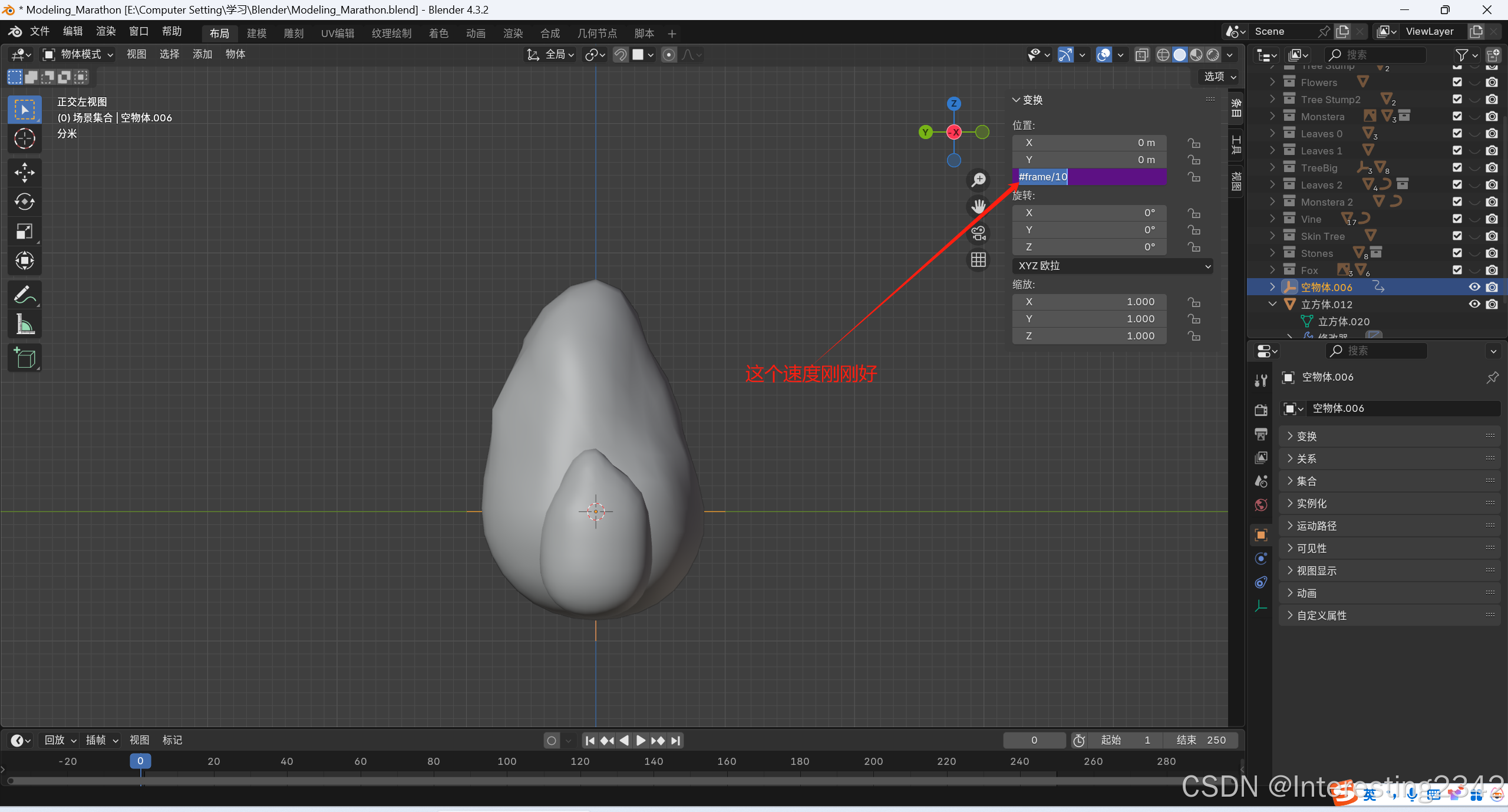This screenshot has height=812, width=1508.
Task: Select the Rotate tool
Action: [x=24, y=202]
